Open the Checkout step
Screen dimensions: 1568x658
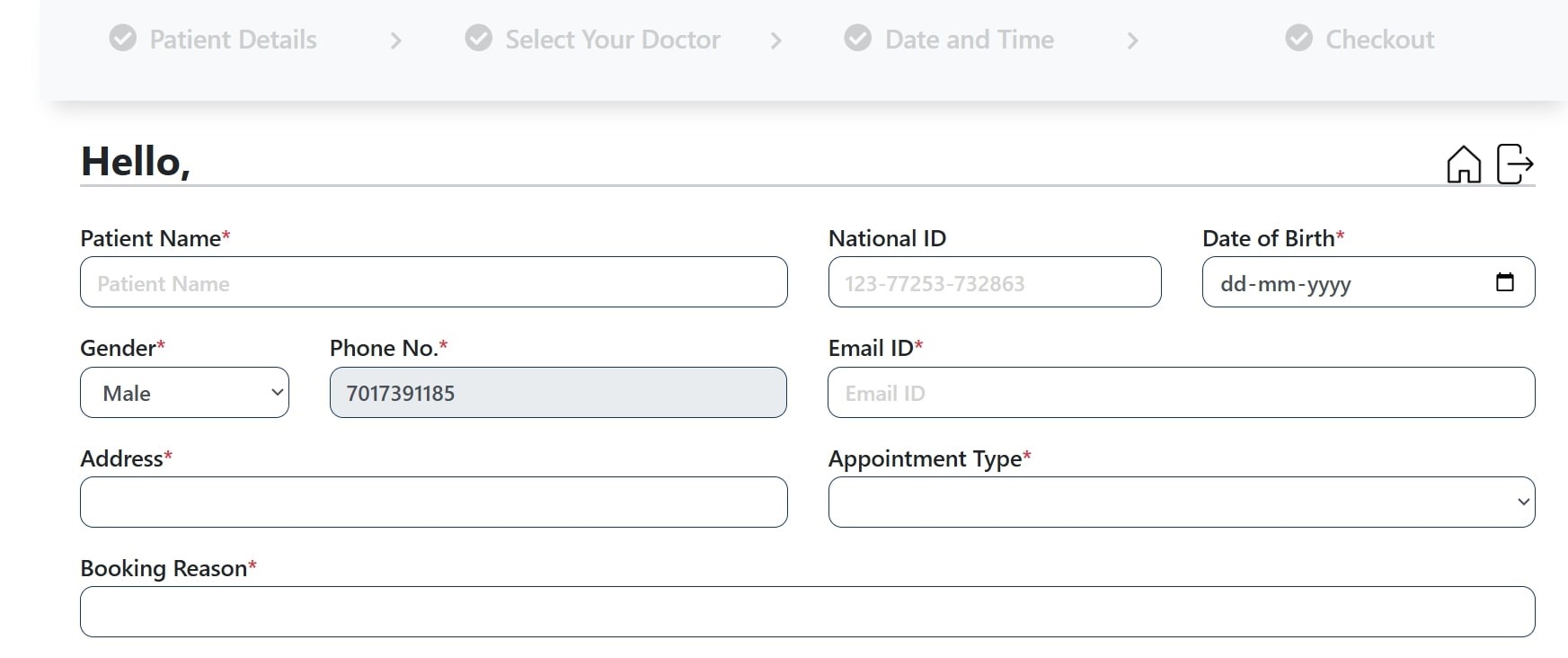pos(1379,40)
